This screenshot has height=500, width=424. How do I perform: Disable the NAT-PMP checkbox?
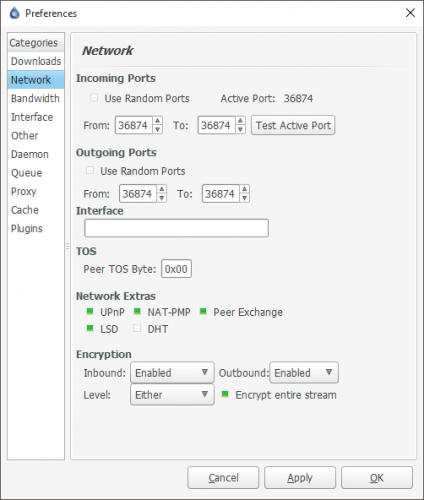[x=137, y=311]
